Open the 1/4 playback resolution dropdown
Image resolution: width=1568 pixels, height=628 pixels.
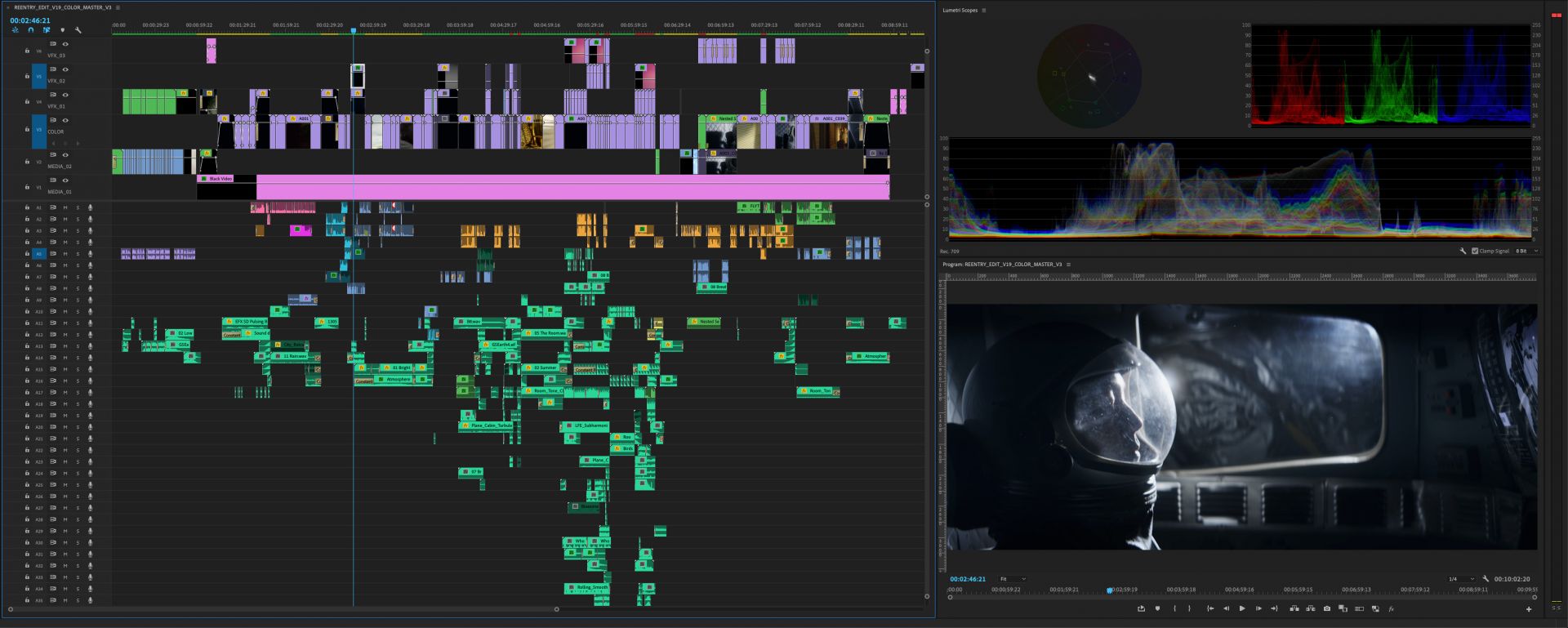point(1461,579)
